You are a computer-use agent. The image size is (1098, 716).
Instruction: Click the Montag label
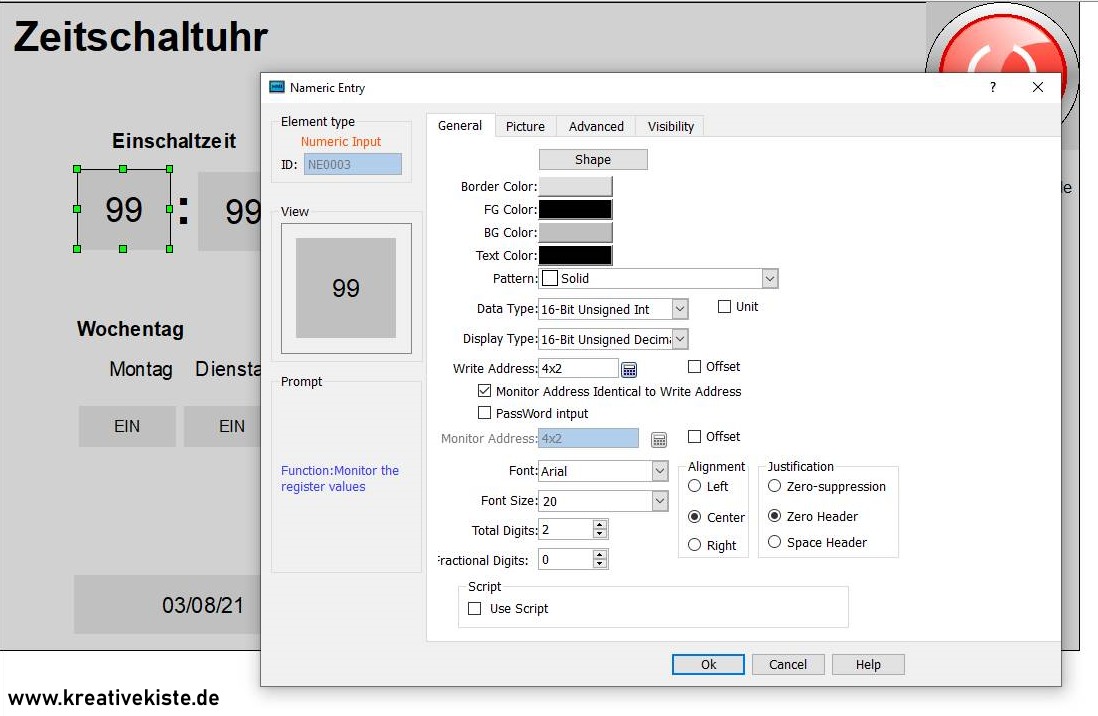[141, 369]
